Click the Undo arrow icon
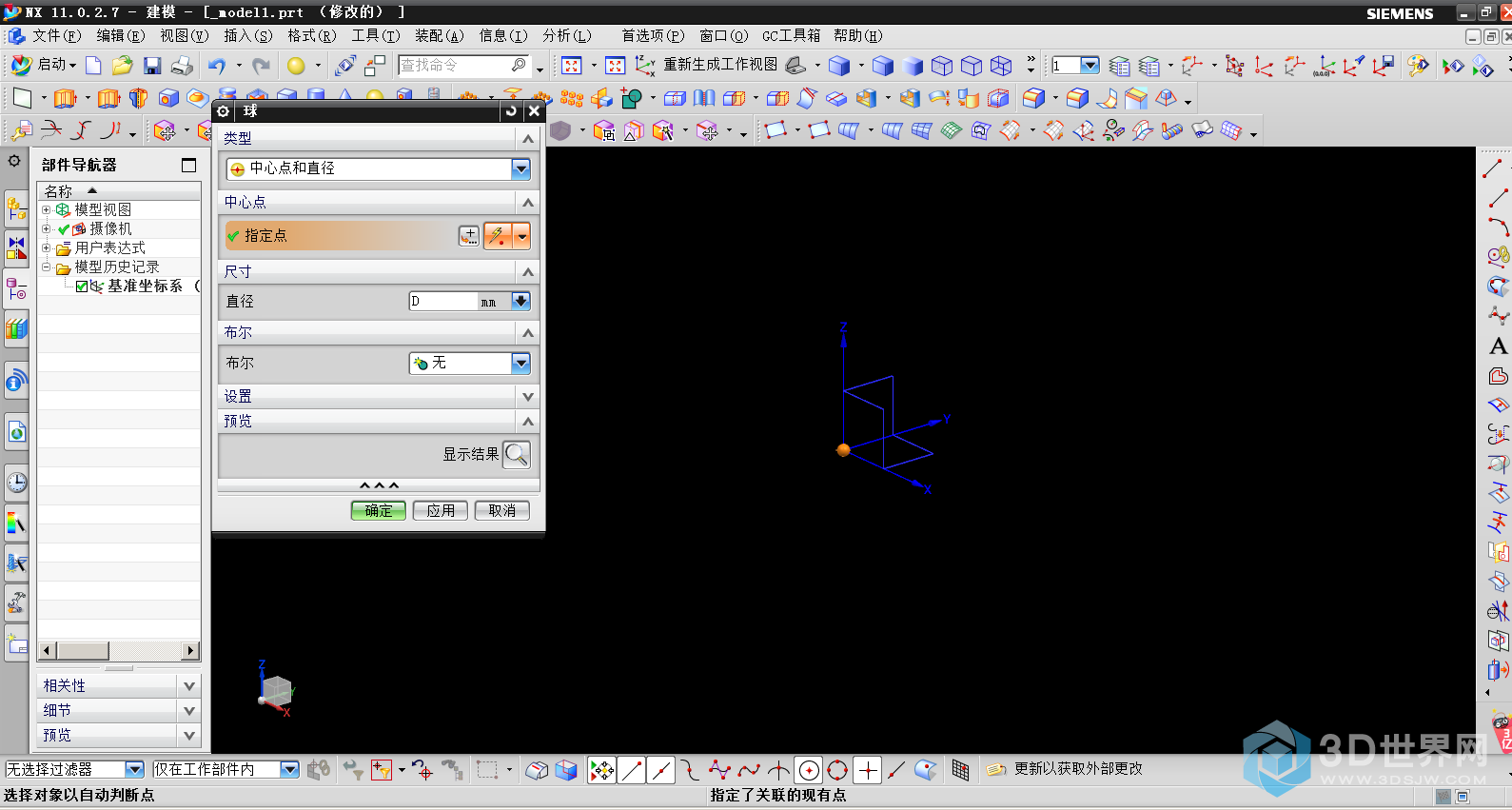 [x=217, y=66]
